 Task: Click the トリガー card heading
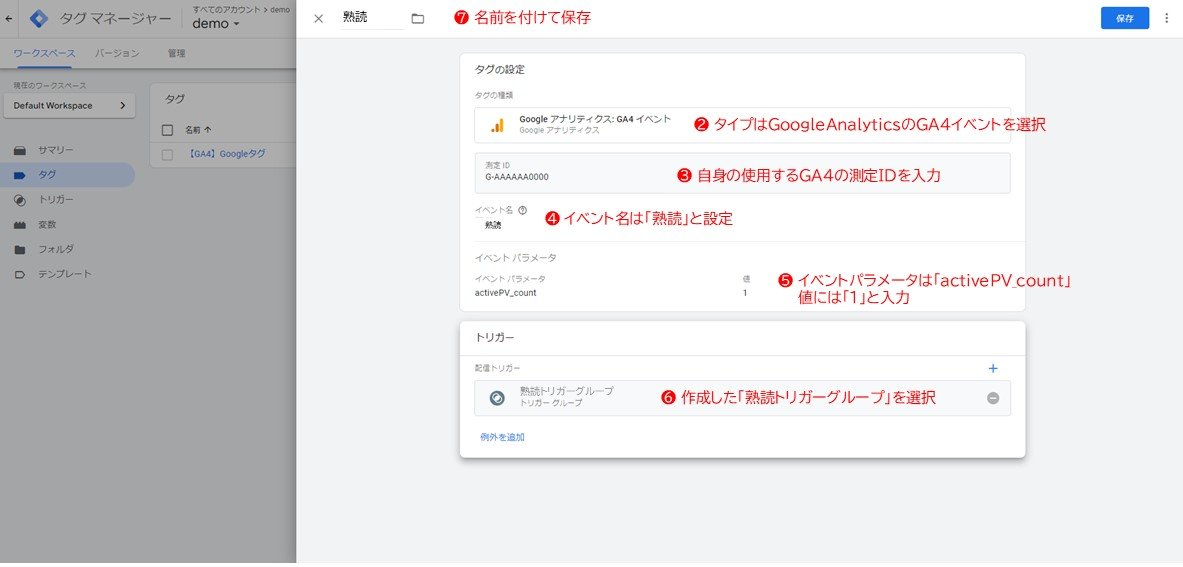495,338
